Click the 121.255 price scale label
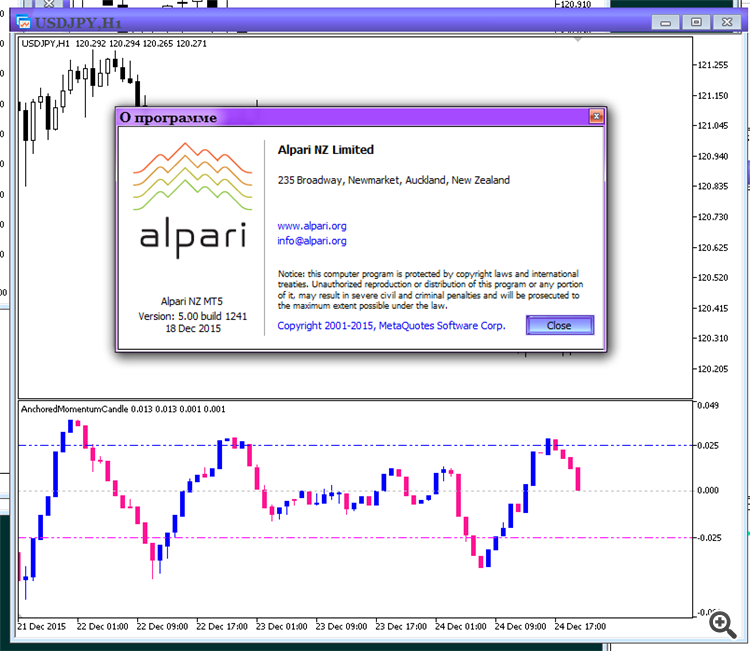This screenshot has width=750, height=651. pyautogui.click(x=713, y=65)
